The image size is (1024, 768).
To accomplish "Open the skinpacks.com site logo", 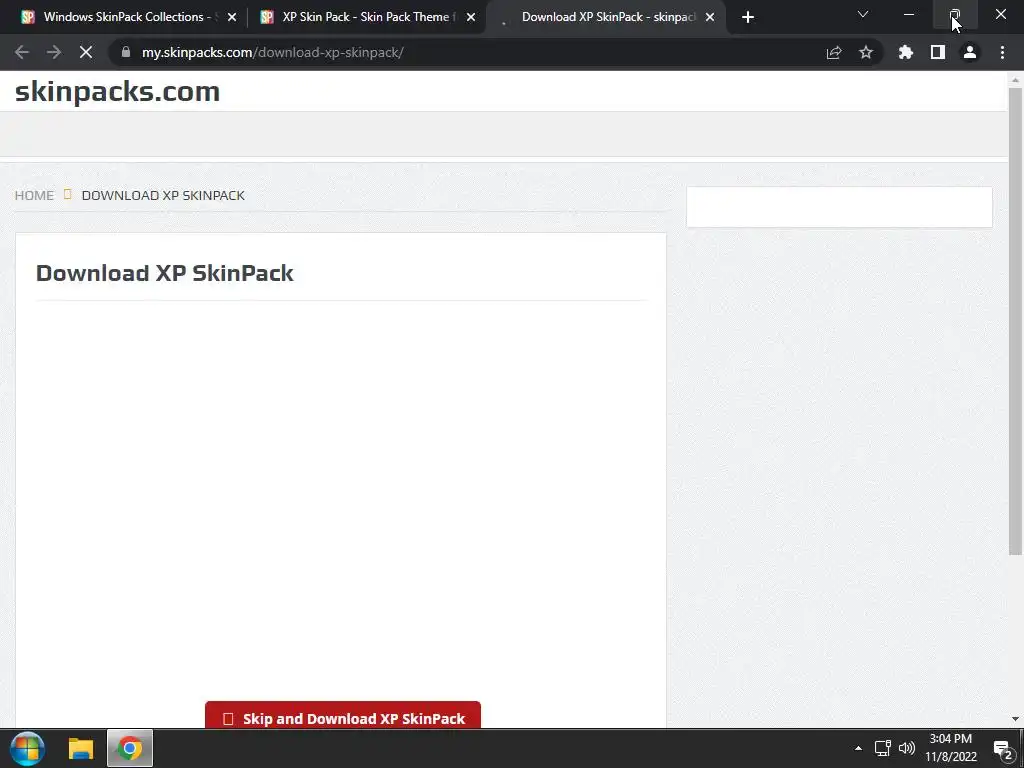I will [x=118, y=91].
